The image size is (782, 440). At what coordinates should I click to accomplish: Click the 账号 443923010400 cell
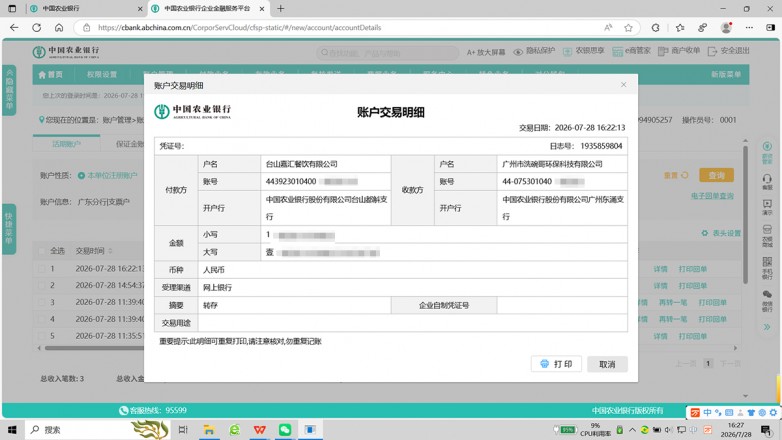pyautogui.click(x=326, y=182)
